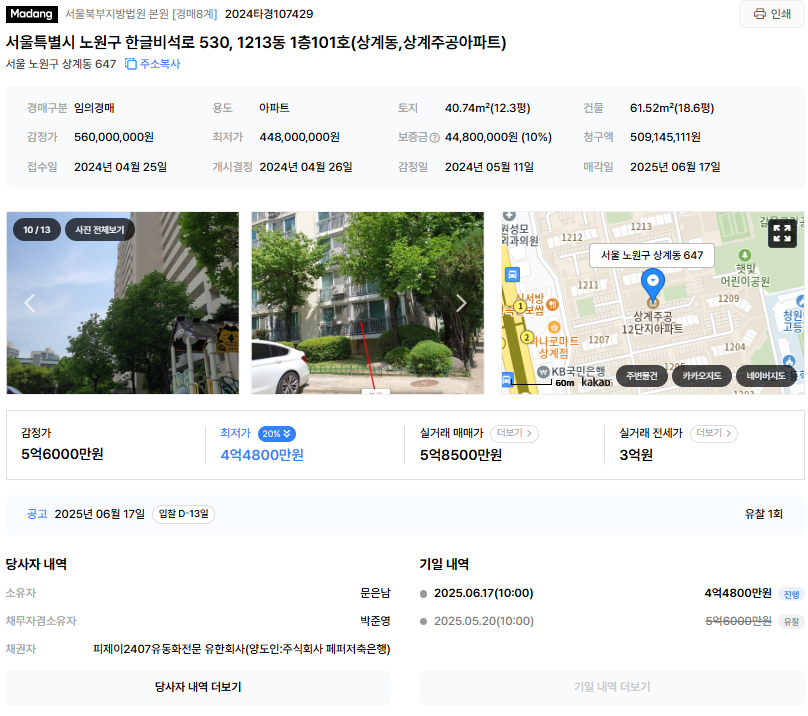Click the 입찰 D-13일 badge
Image resolution: width=808 pixels, height=716 pixels.
[183, 514]
